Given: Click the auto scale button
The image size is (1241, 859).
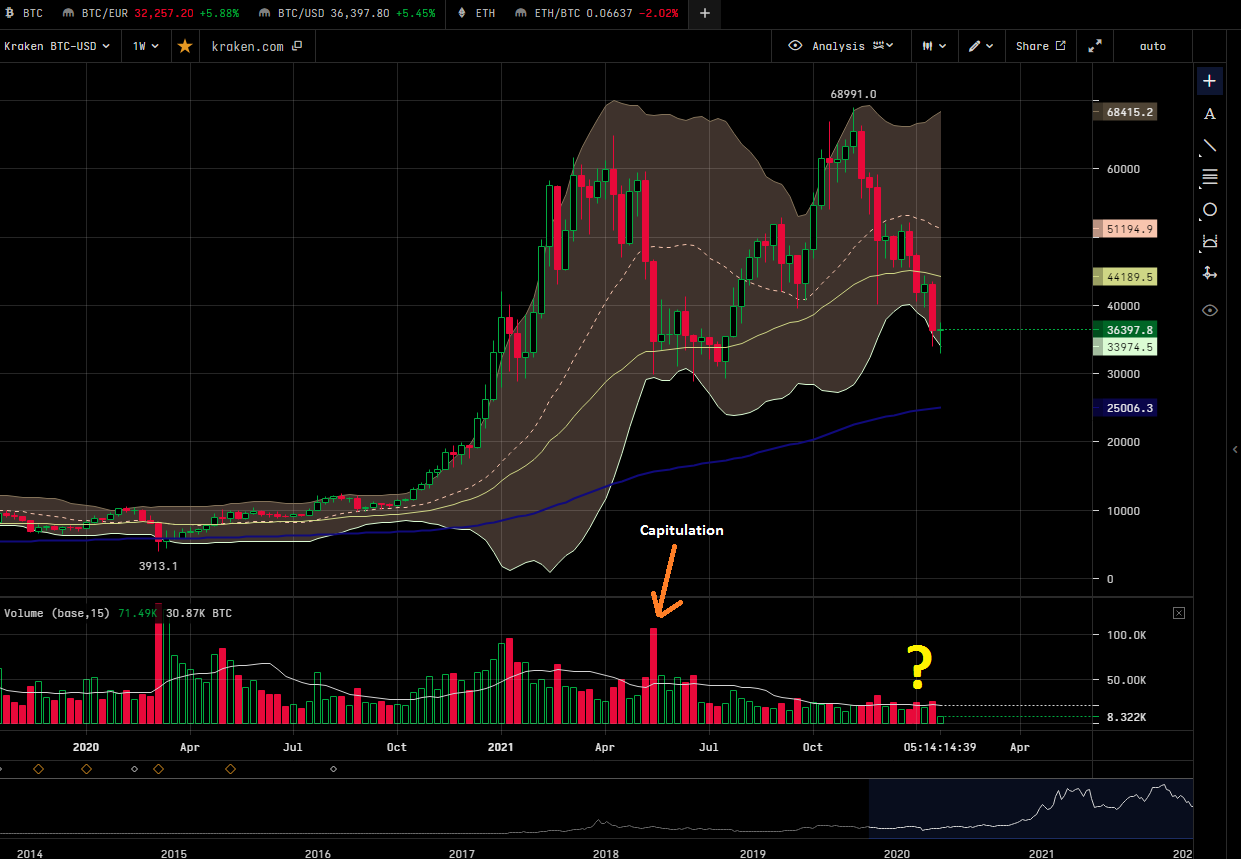Looking at the screenshot, I should (1152, 46).
